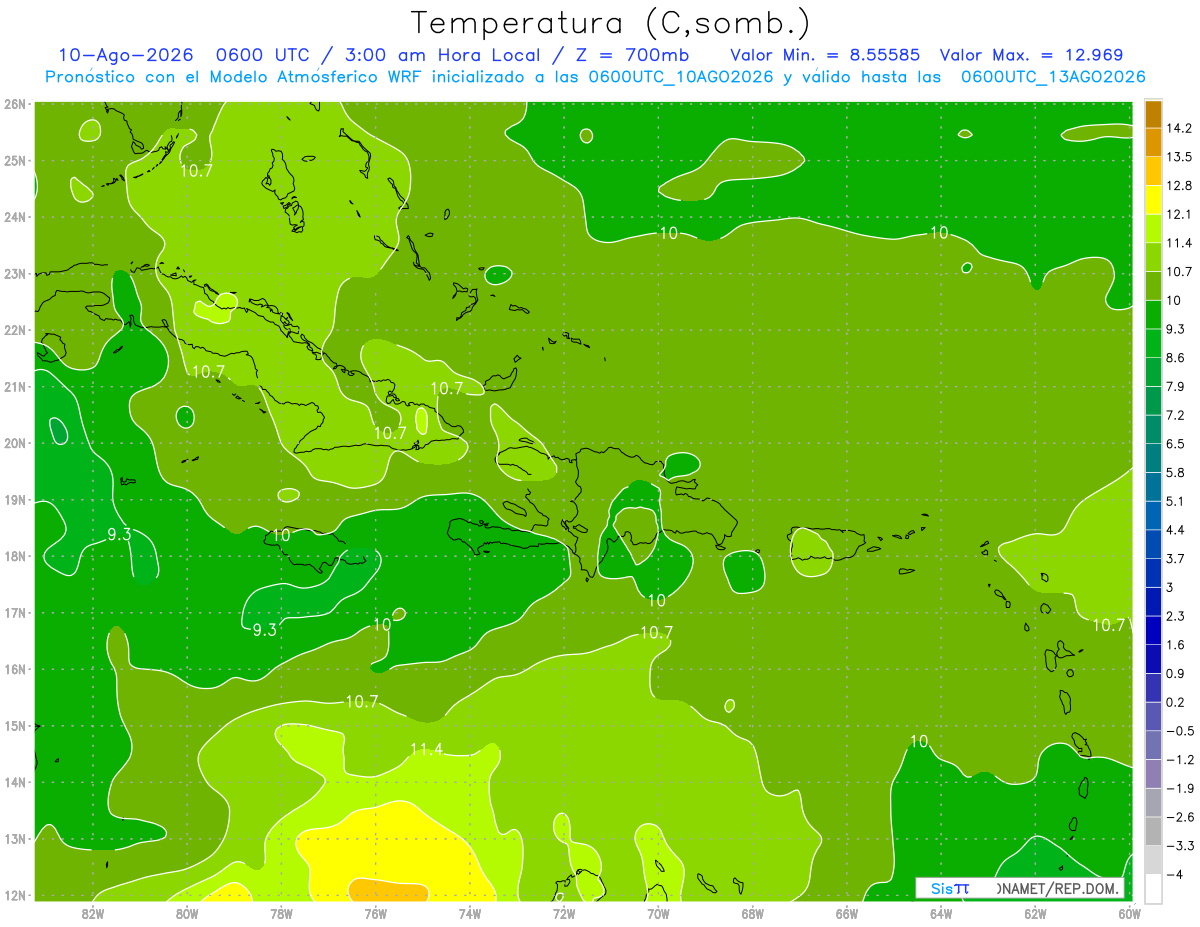Pick the gold legend swatch between 12.8 and 13.5
Screen dimensions: 1200x927
tap(1153, 171)
